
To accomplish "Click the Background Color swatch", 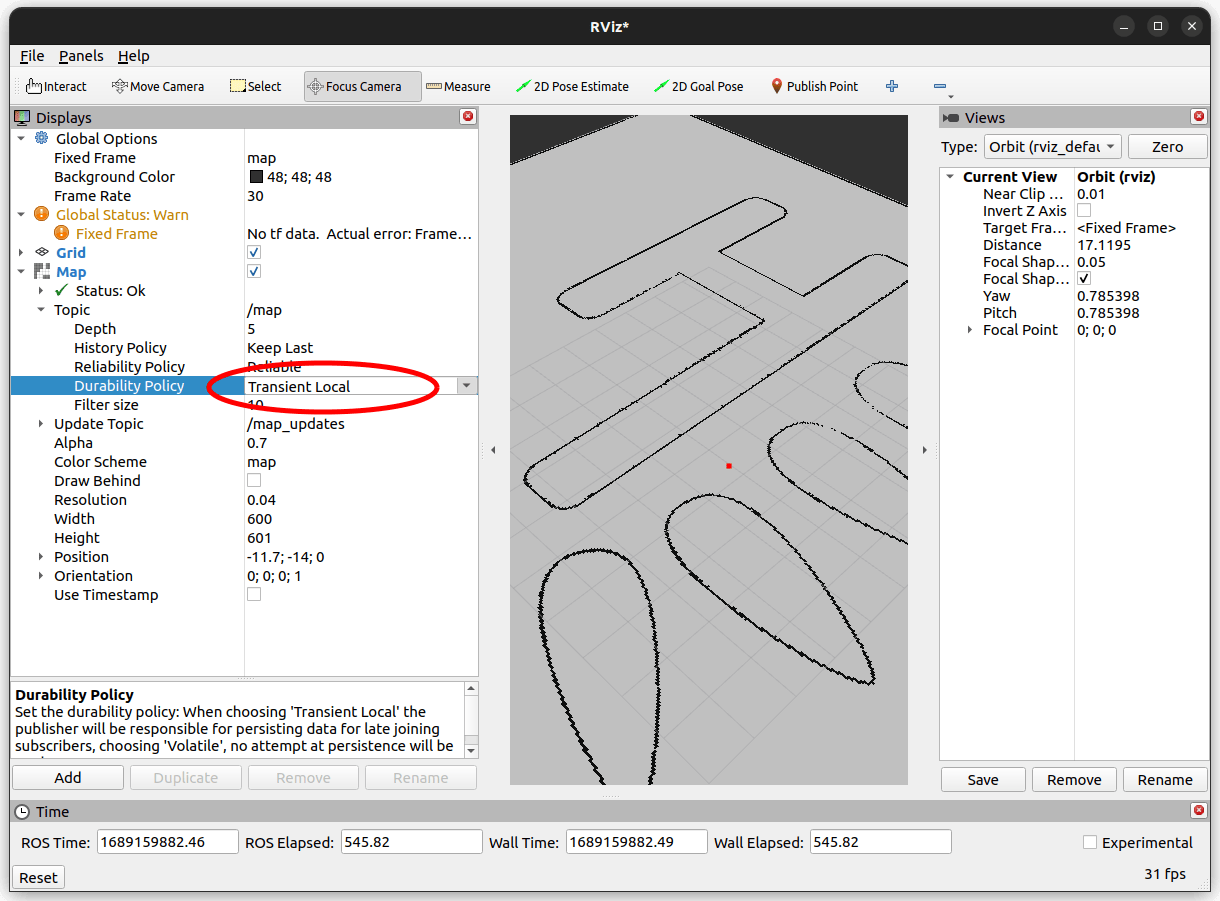I will pos(256,177).
